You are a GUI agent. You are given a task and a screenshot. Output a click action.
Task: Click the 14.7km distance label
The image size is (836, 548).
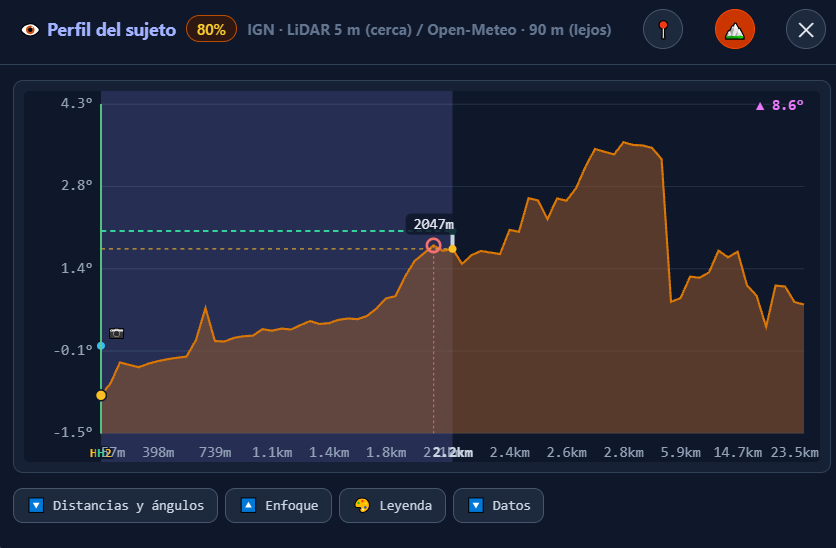pos(738,453)
